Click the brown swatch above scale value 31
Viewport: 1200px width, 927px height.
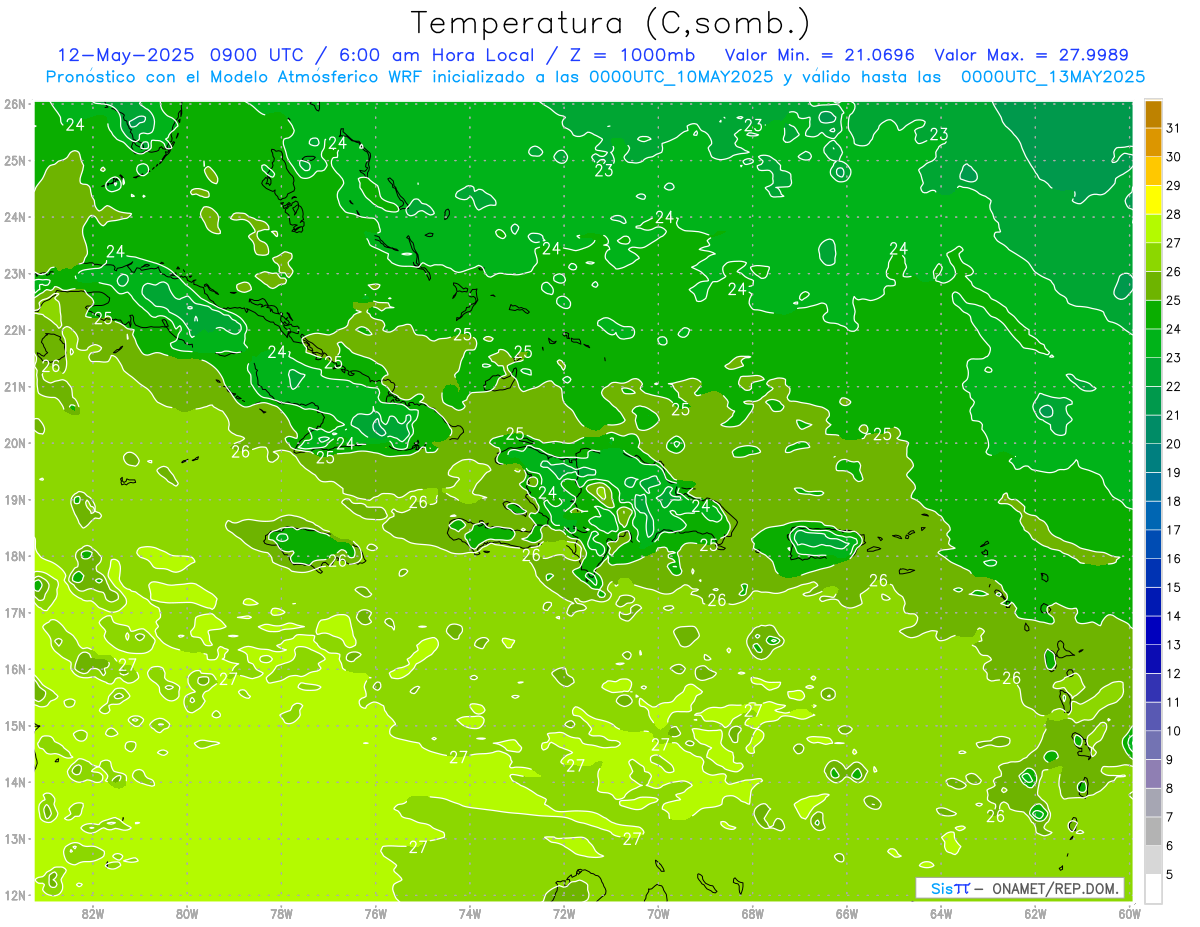tap(1153, 114)
